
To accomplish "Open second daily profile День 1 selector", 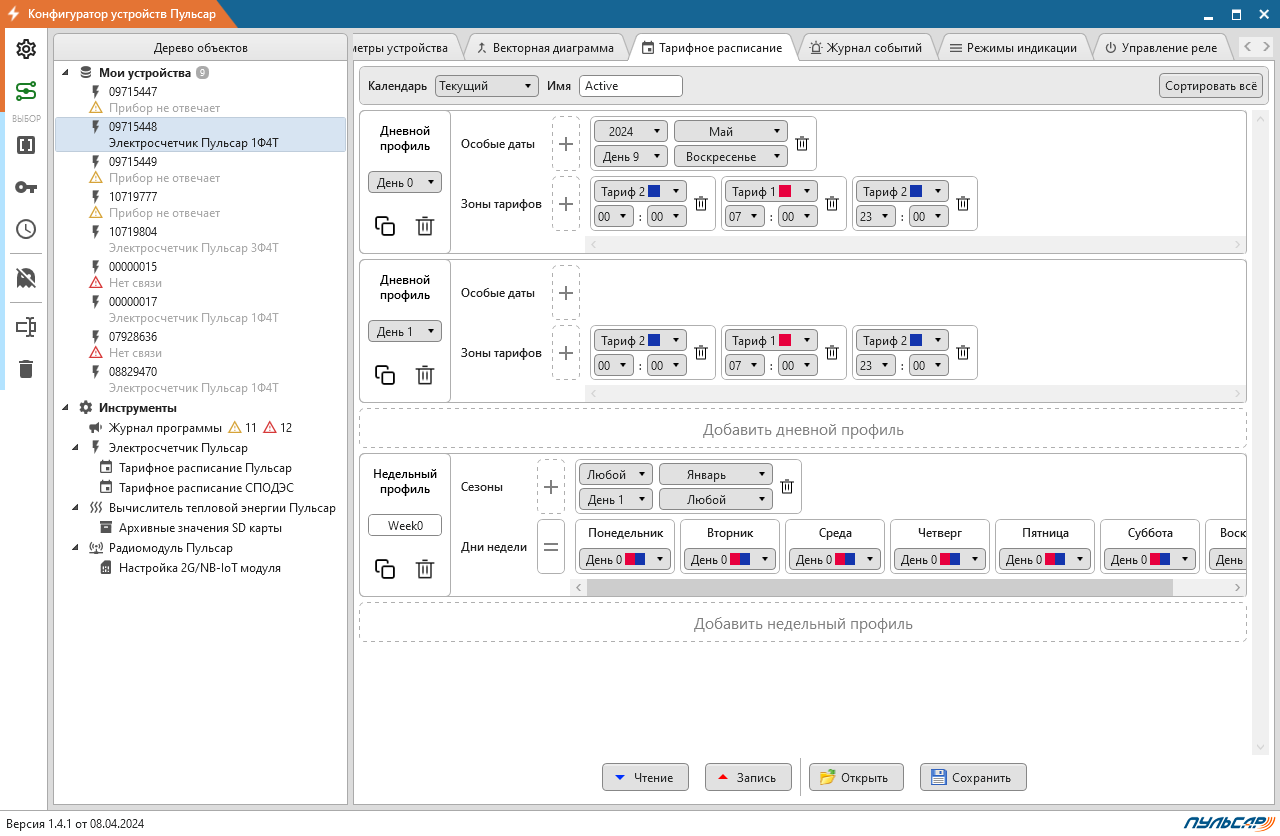I will [x=405, y=331].
